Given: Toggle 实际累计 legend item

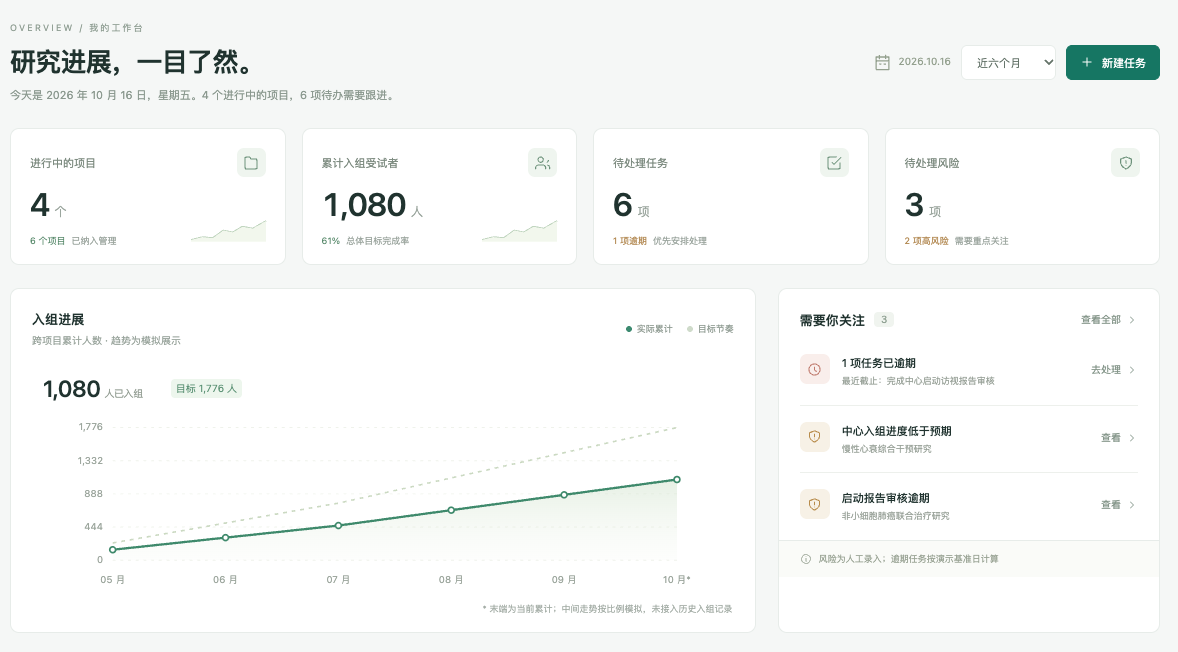Looking at the screenshot, I should (x=649, y=329).
